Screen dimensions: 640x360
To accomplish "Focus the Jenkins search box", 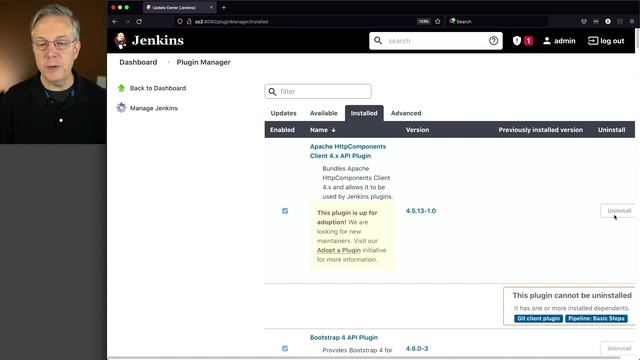I will coord(436,41).
